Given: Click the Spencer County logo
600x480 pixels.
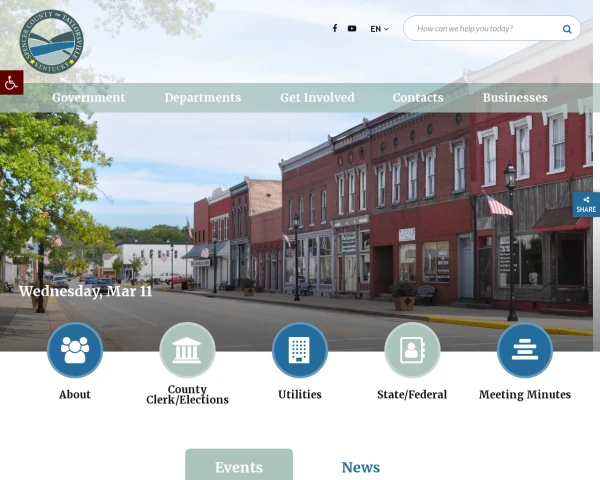Looking at the screenshot, I should click(x=51, y=40).
